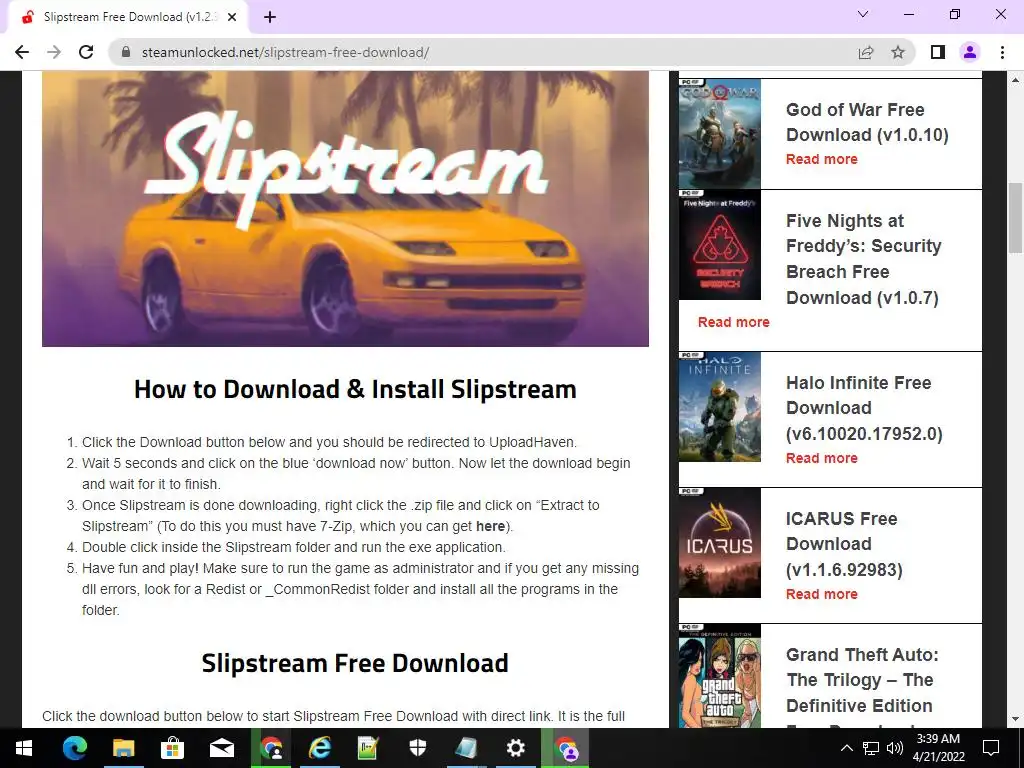Open Grand Theft Auto: The Trilogy title

pyautogui.click(x=862, y=686)
